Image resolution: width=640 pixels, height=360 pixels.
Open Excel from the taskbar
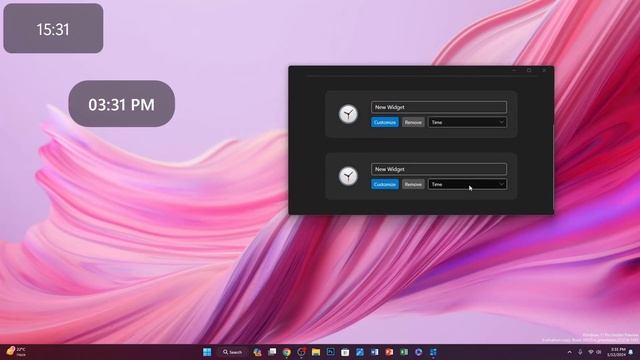pyautogui.click(x=404, y=352)
